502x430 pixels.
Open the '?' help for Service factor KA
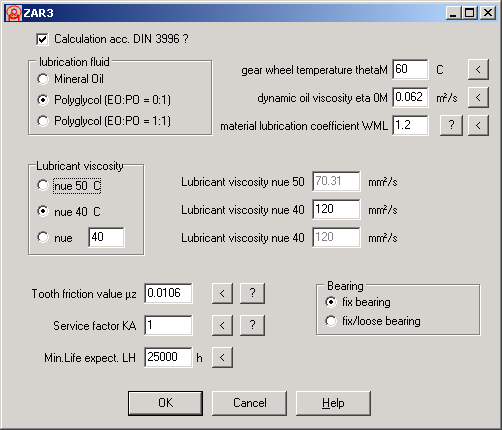click(252, 325)
